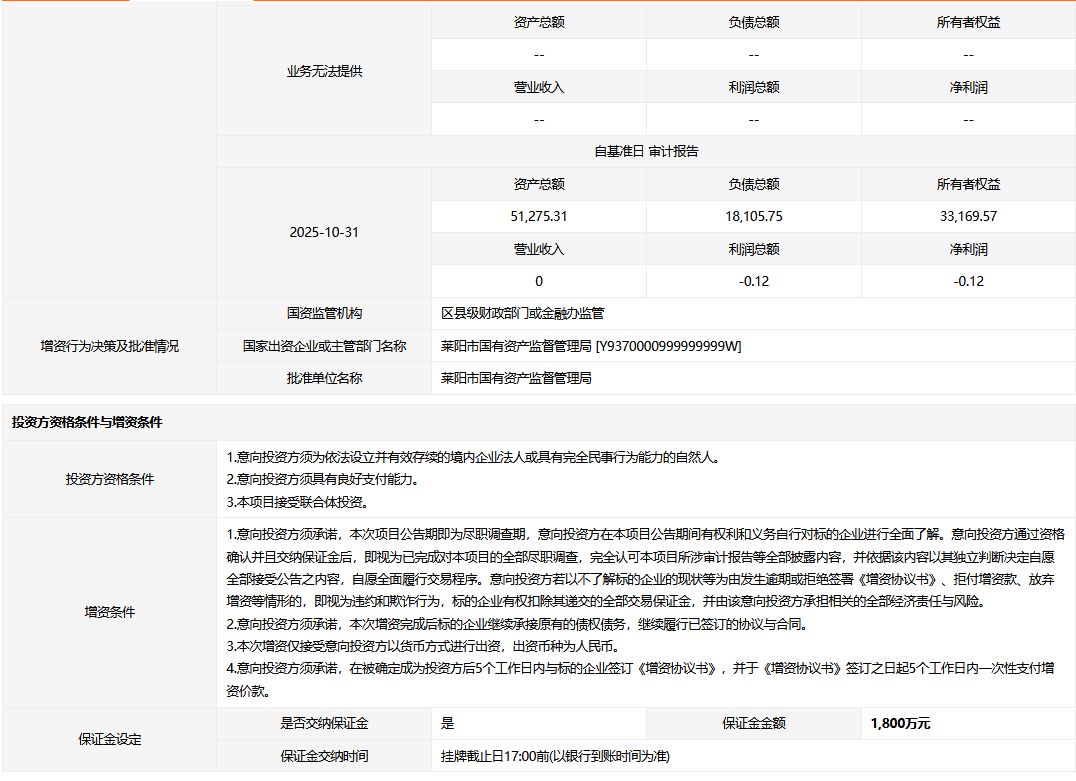The width and height of the screenshot is (1076, 781).
Task: Click 莱阳市国有资产监督管理局 entry with code Y9370000999999999W
Action: tap(591, 346)
